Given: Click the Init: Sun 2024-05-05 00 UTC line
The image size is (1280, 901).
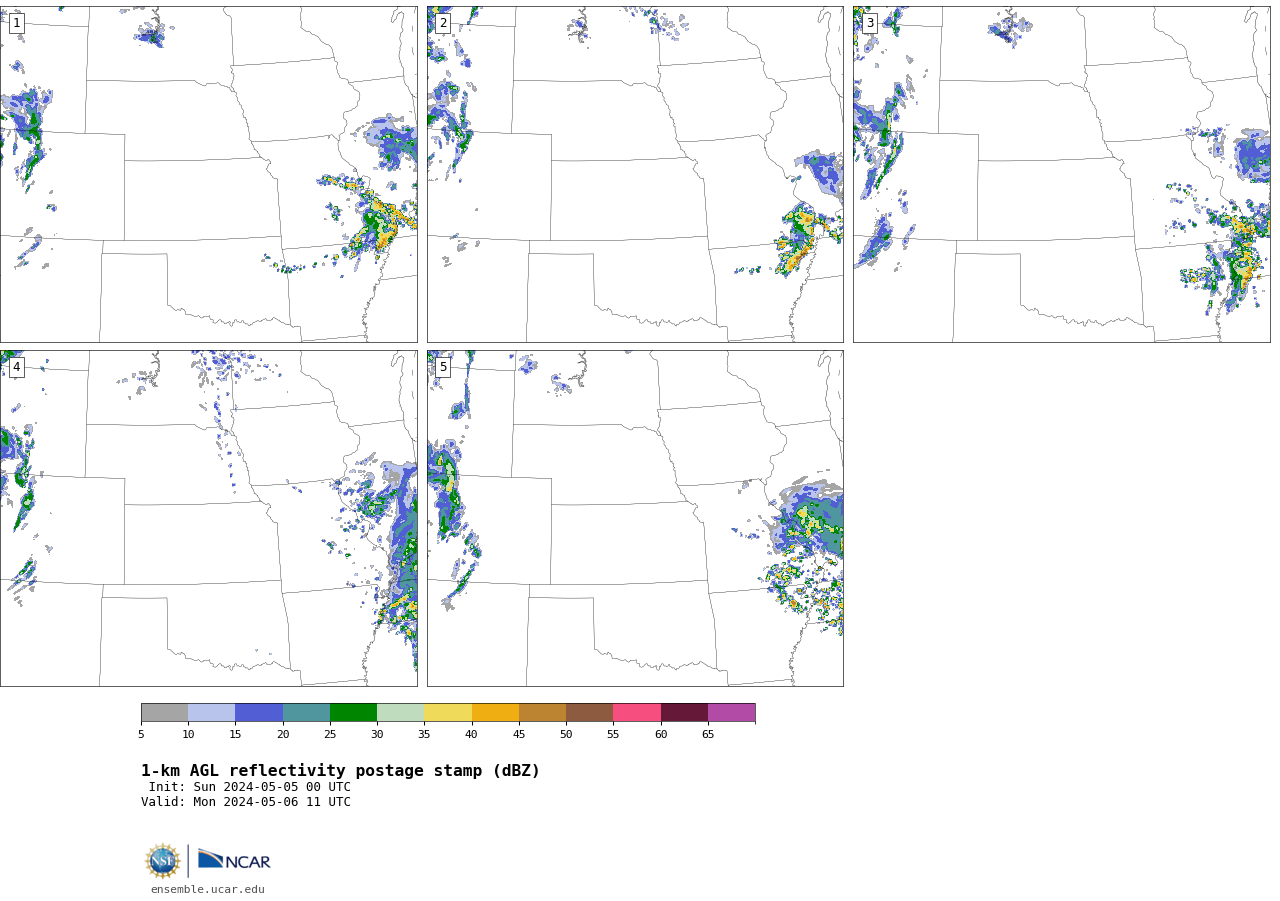Looking at the screenshot, I should pos(250,787).
